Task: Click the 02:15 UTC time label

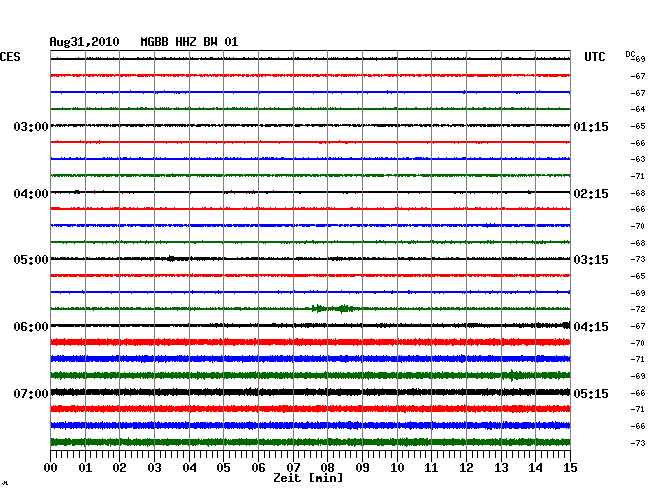Action: (591, 194)
